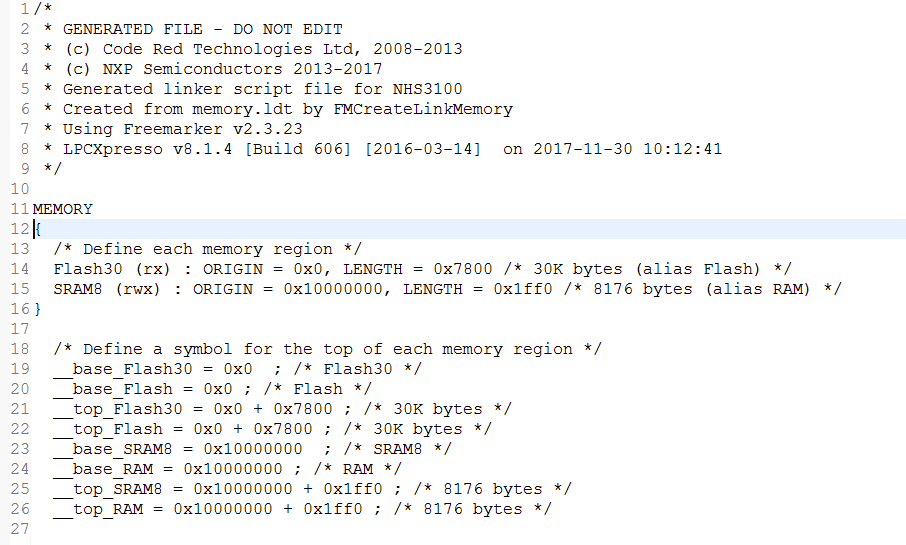Click the __top_RAM symbol on line 26

click(98, 509)
